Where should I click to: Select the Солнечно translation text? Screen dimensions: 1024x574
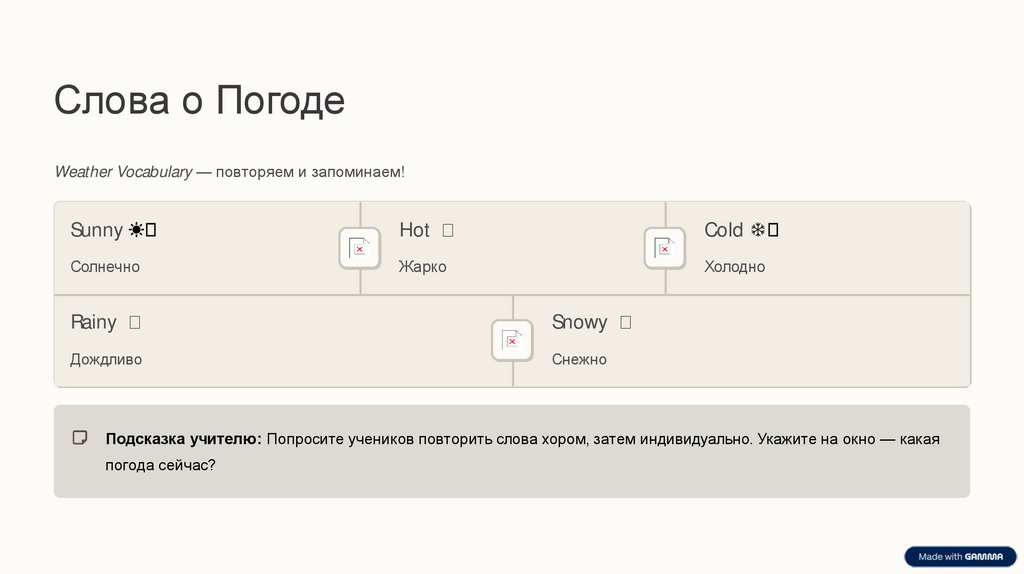pos(105,267)
